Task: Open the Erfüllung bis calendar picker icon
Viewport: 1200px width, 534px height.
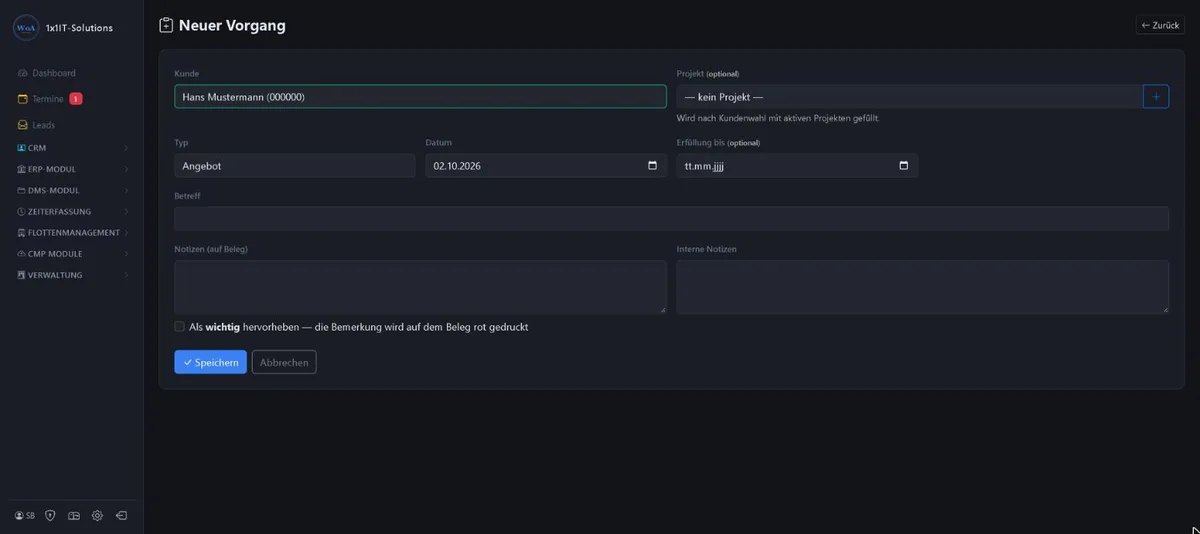Action: click(x=904, y=166)
